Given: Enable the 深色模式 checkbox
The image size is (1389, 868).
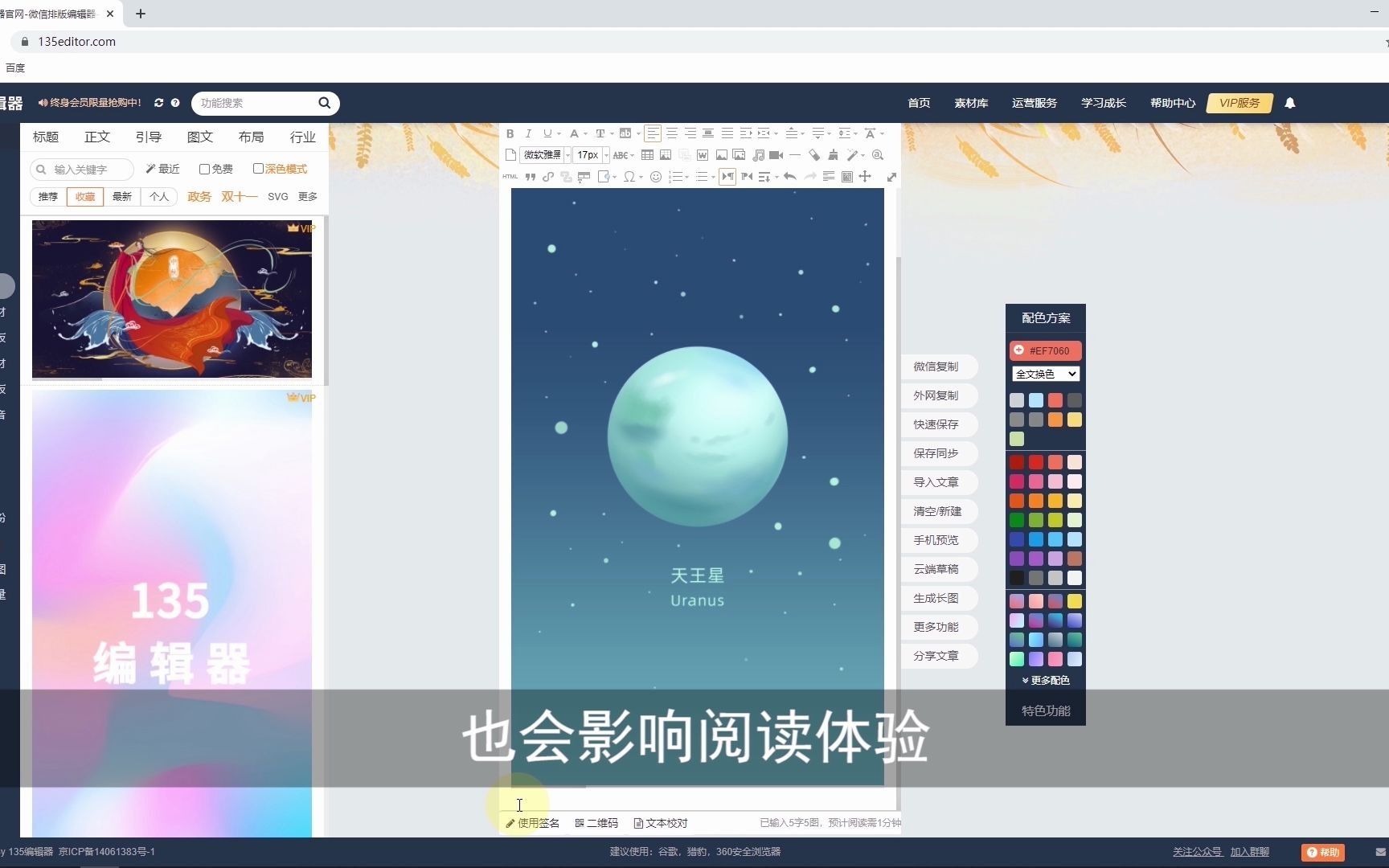Looking at the screenshot, I should point(258,169).
